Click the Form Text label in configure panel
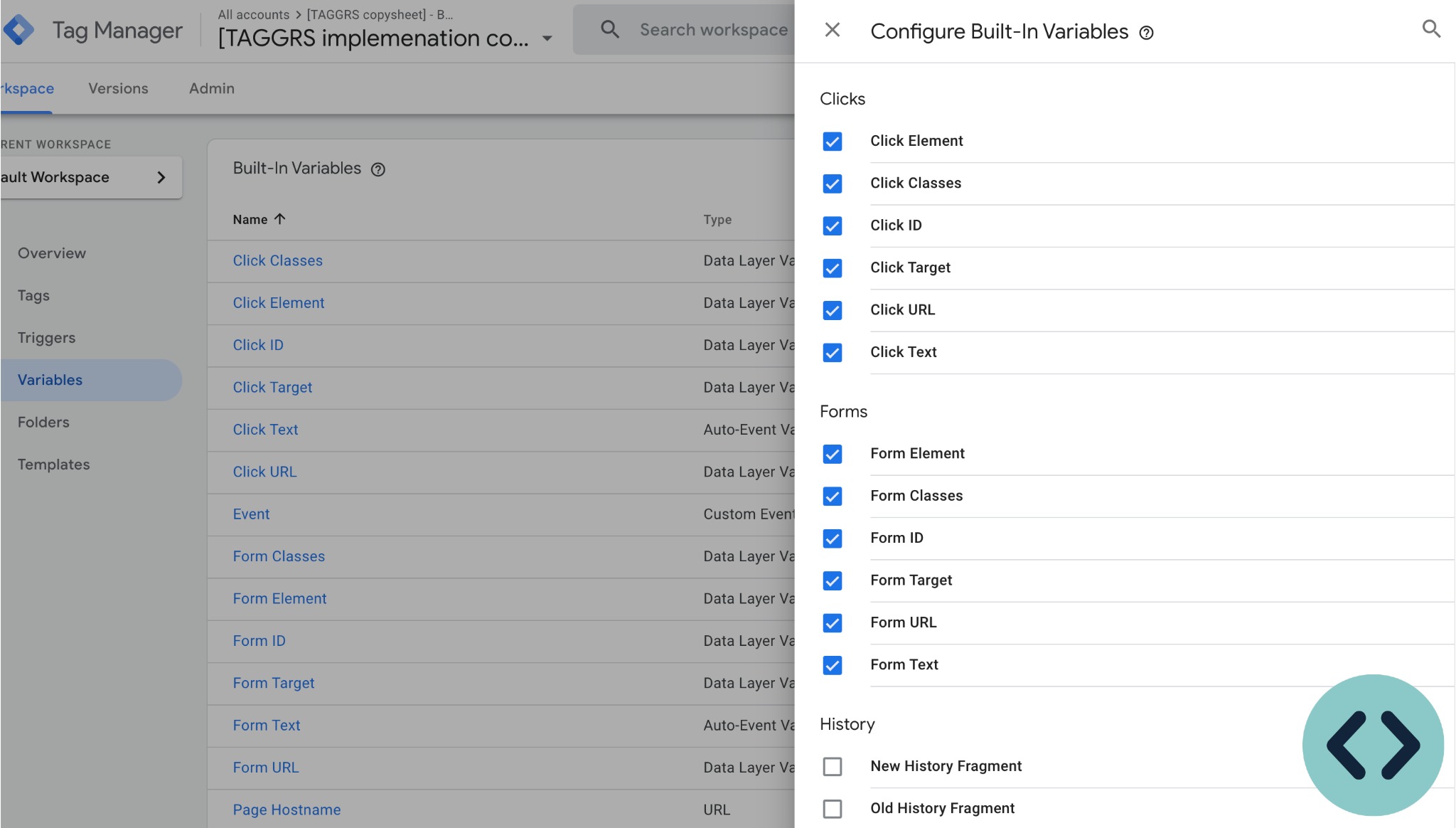The image size is (1456, 828). pyautogui.click(x=904, y=664)
